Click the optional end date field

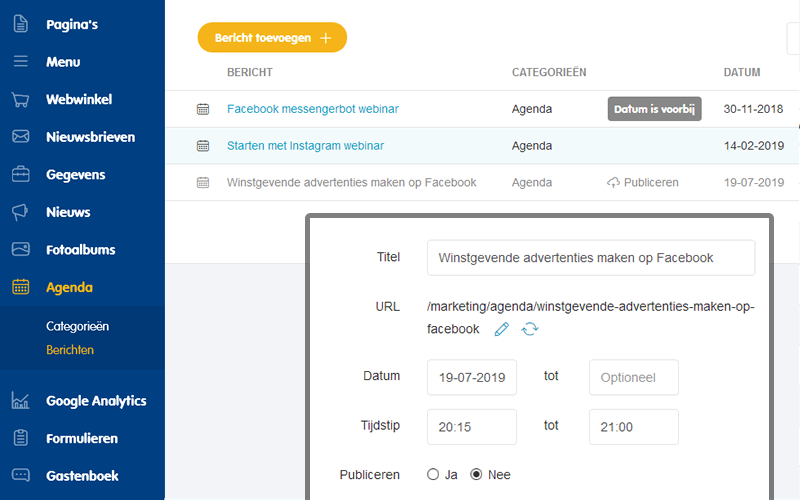[x=634, y=378]
